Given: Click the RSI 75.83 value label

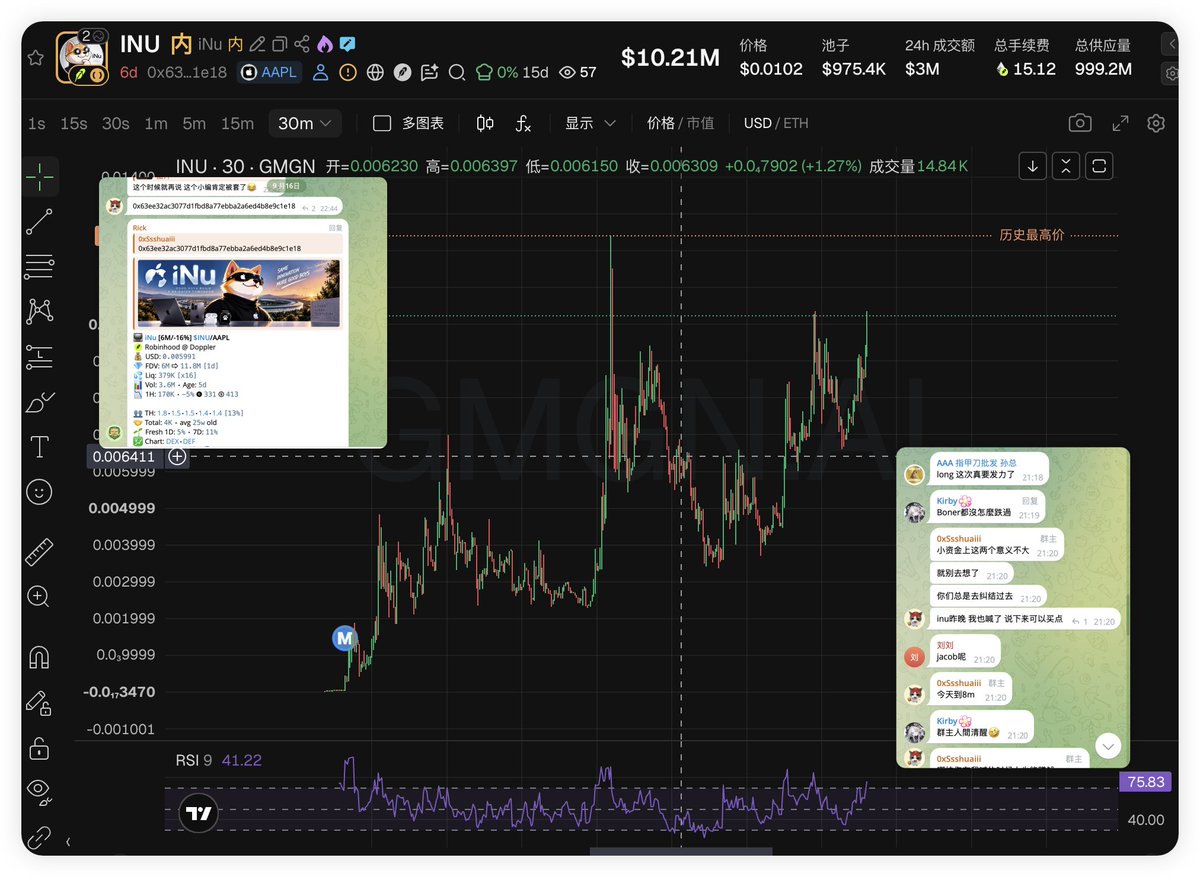Looking at the screenshot, I should 1145,782.
